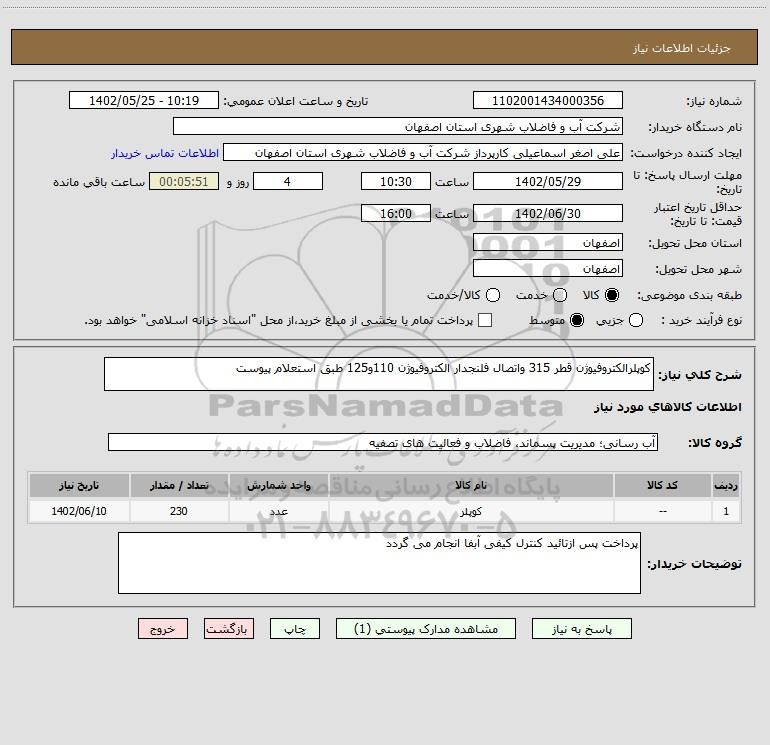Viewport: 770px width, 745px height.
Task: Click the response deadline date 1402/05/29
Action: pyautogui.click(x=548, y=181)
